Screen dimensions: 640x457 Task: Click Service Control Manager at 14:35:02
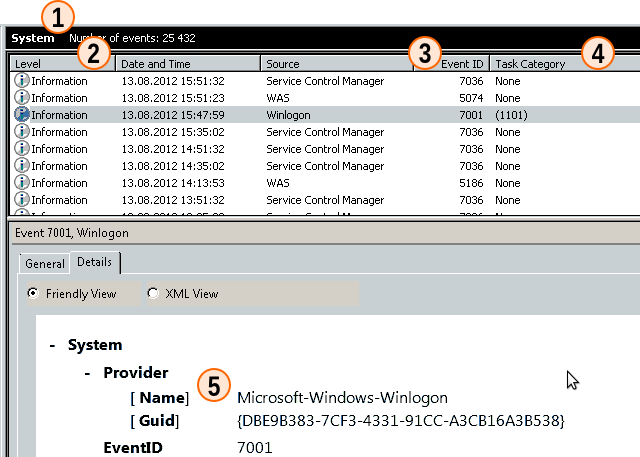tap(325, 166)
